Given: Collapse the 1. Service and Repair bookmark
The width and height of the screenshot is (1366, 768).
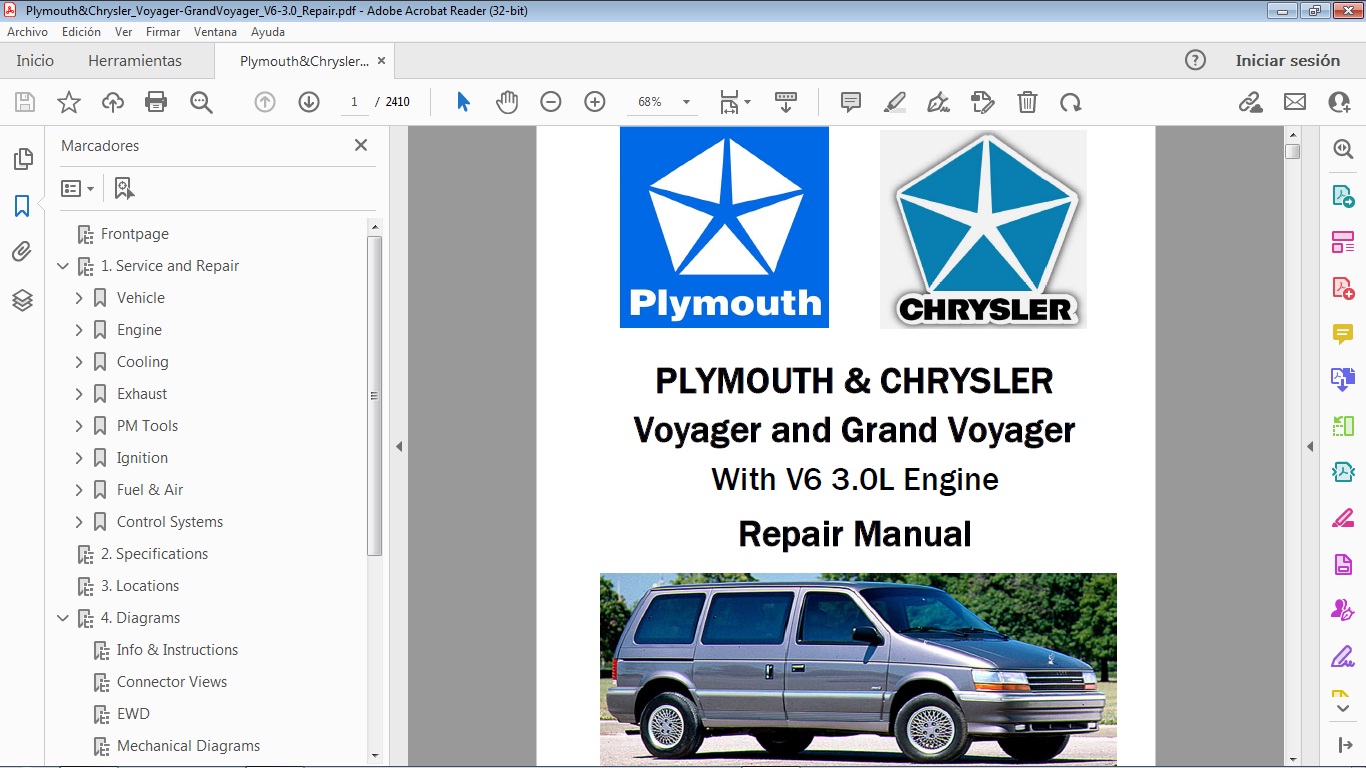Looking at the screenshot, I should (x=63, y=265).
